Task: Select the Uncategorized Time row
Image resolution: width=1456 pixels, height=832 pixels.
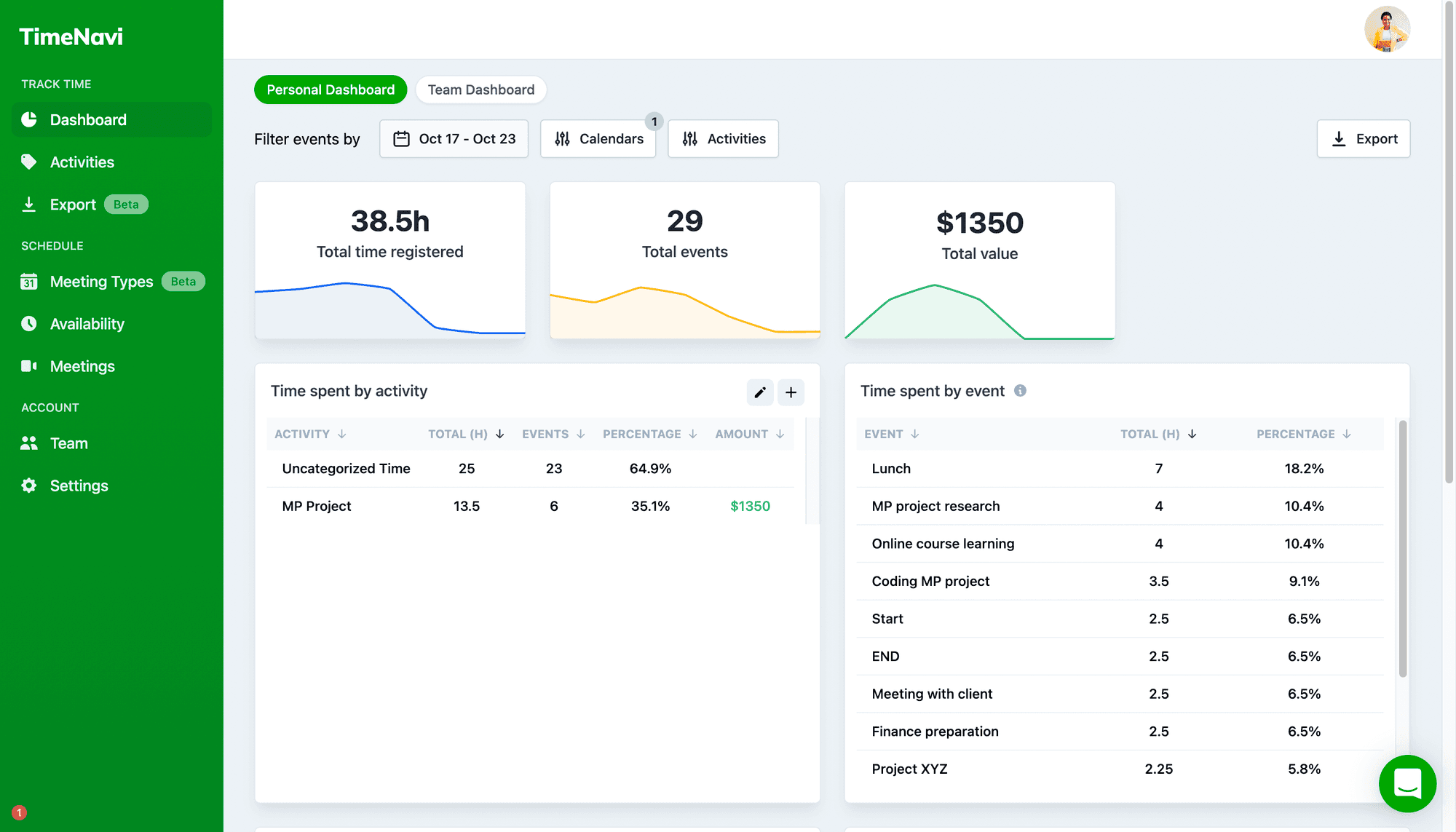Action: [x=531, y=469]
